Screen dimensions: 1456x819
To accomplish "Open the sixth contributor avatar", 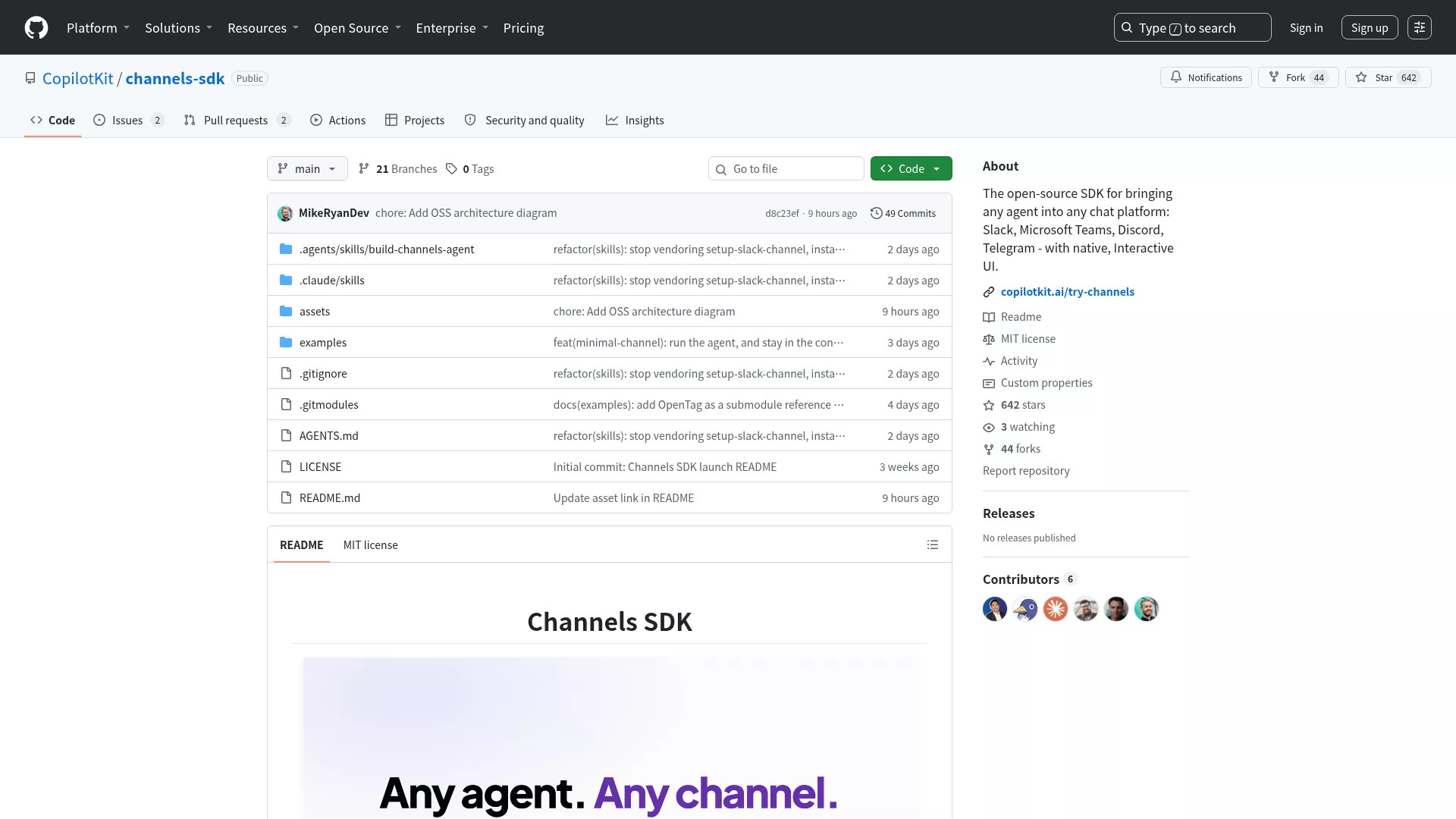I will pos(1147,609).
